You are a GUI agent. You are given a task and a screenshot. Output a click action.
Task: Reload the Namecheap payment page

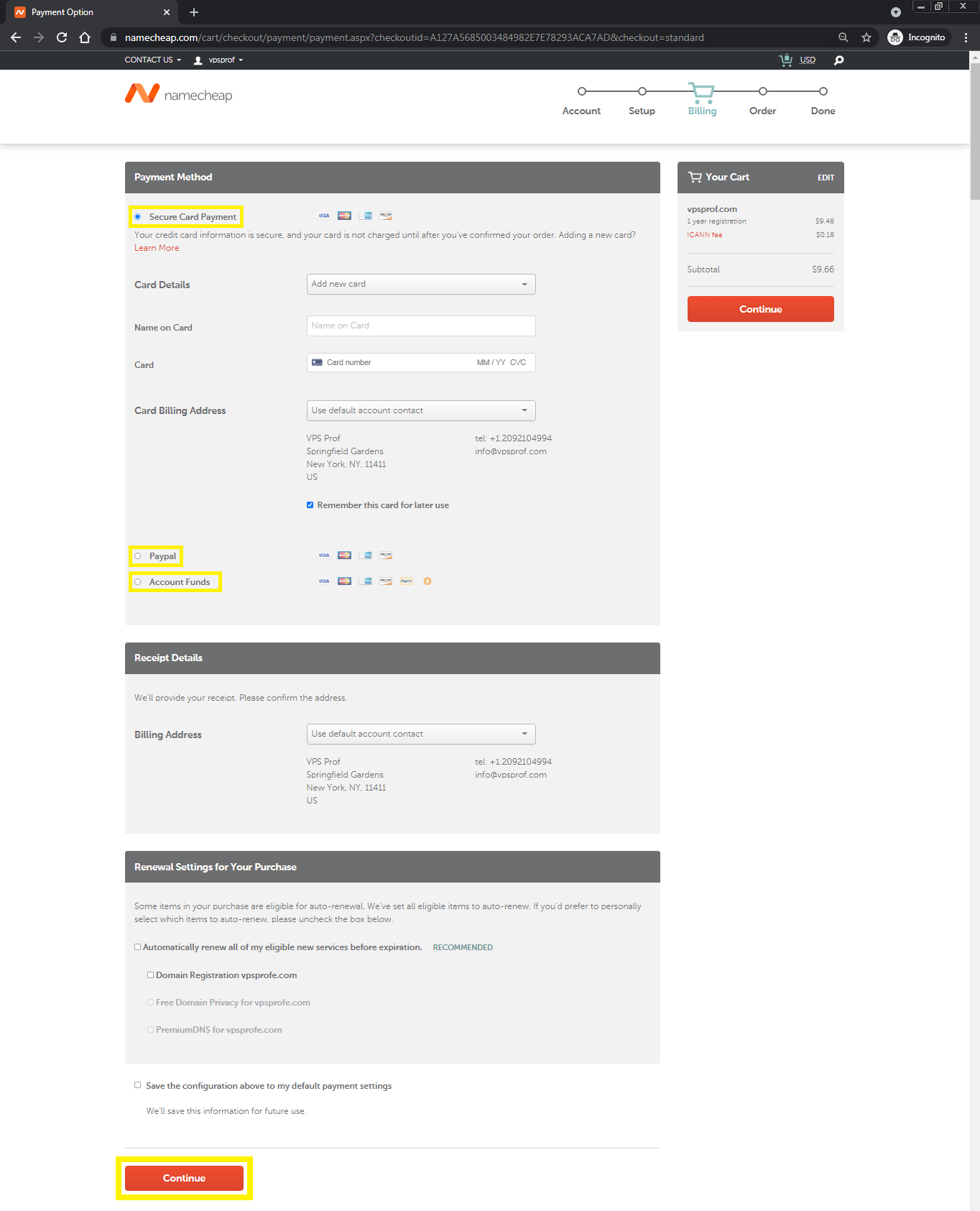62,37
